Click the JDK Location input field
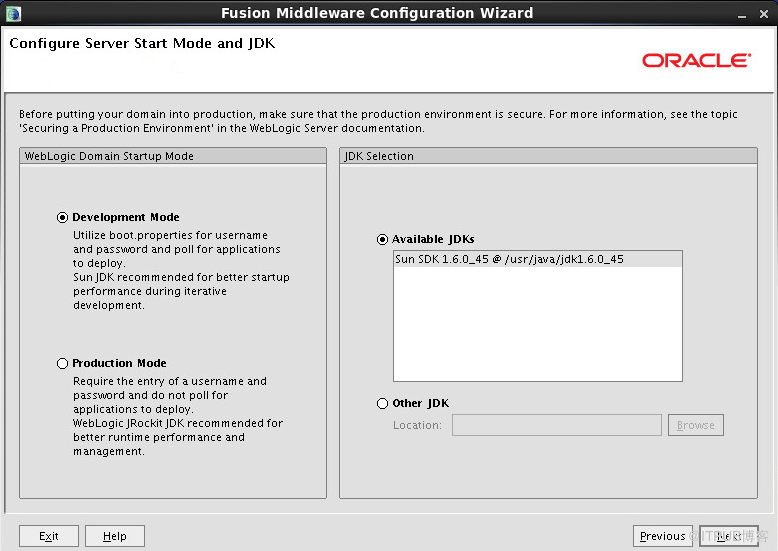 [557, 425]
